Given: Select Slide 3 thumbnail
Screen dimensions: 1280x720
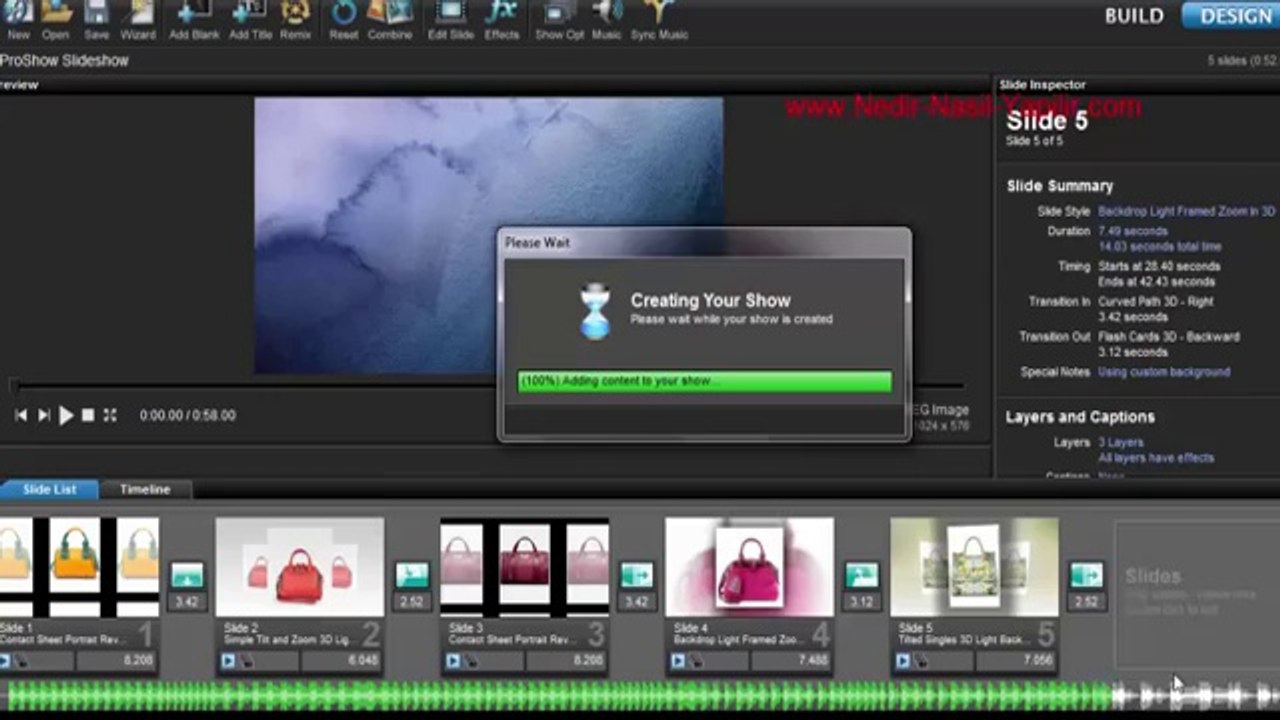Looking at the screenshot, I should point(524,566).
